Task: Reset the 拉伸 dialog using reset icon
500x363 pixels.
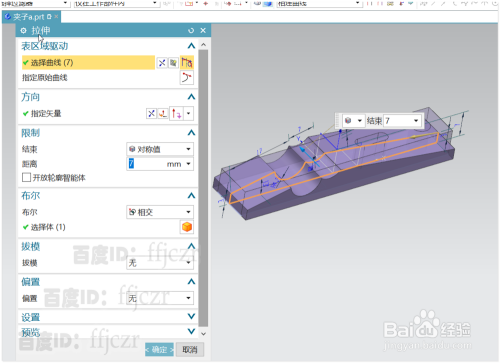Action: click(x=191, y=31)
